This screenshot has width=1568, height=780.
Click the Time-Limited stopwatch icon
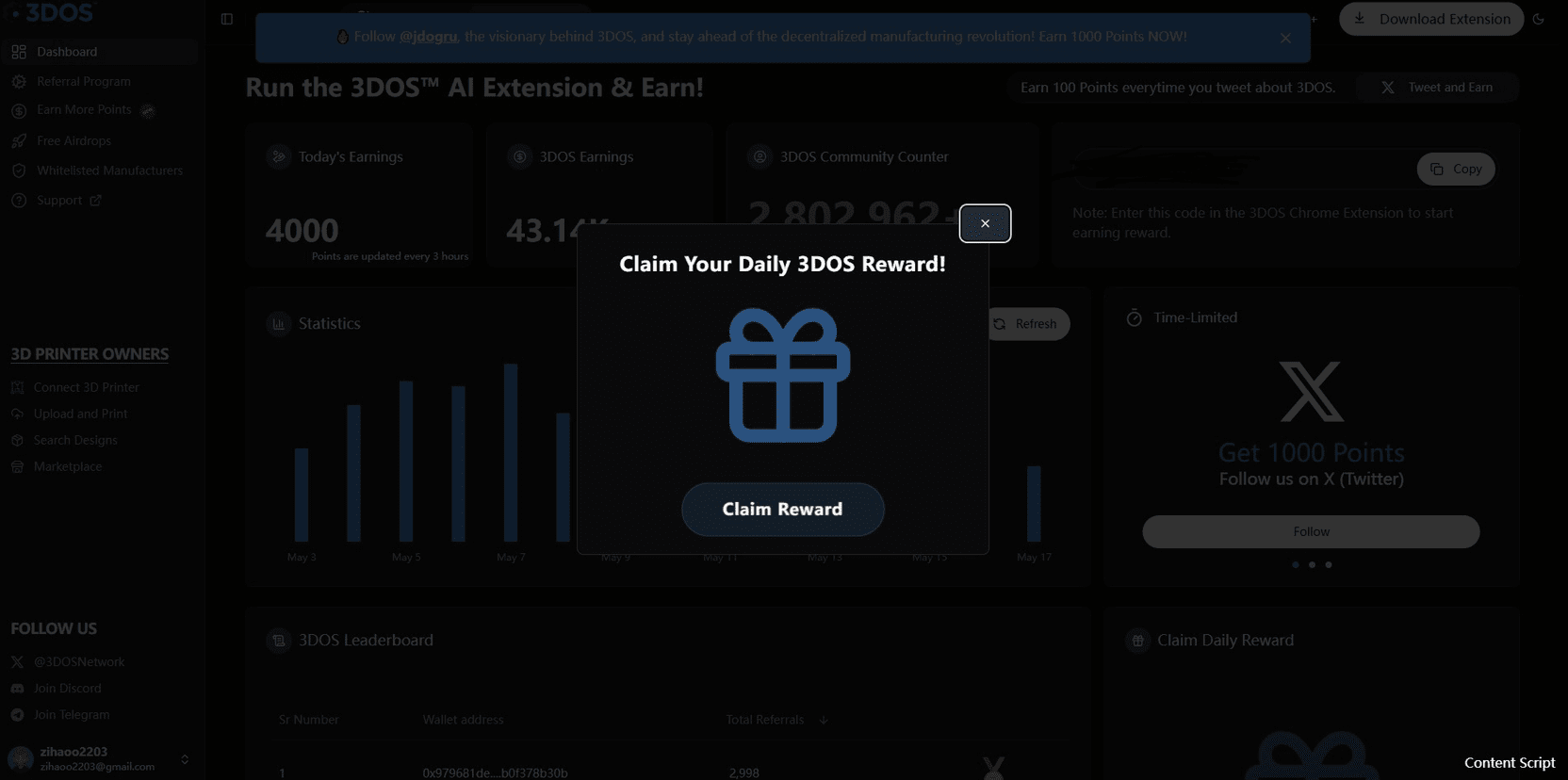[1135, 317]
